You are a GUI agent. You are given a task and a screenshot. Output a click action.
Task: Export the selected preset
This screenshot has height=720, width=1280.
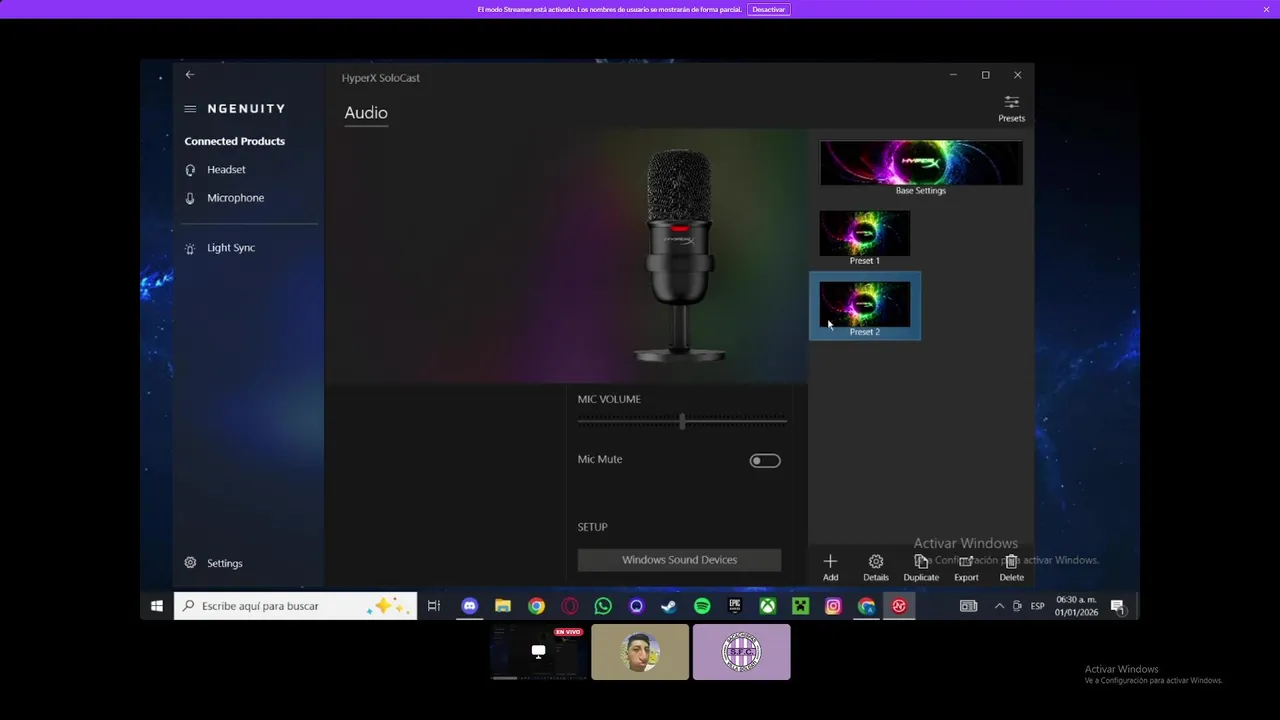coord(966,567)
